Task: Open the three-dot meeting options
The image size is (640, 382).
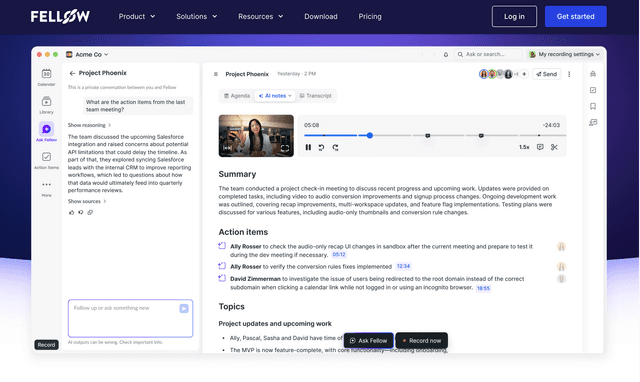Action: point(569,74)
